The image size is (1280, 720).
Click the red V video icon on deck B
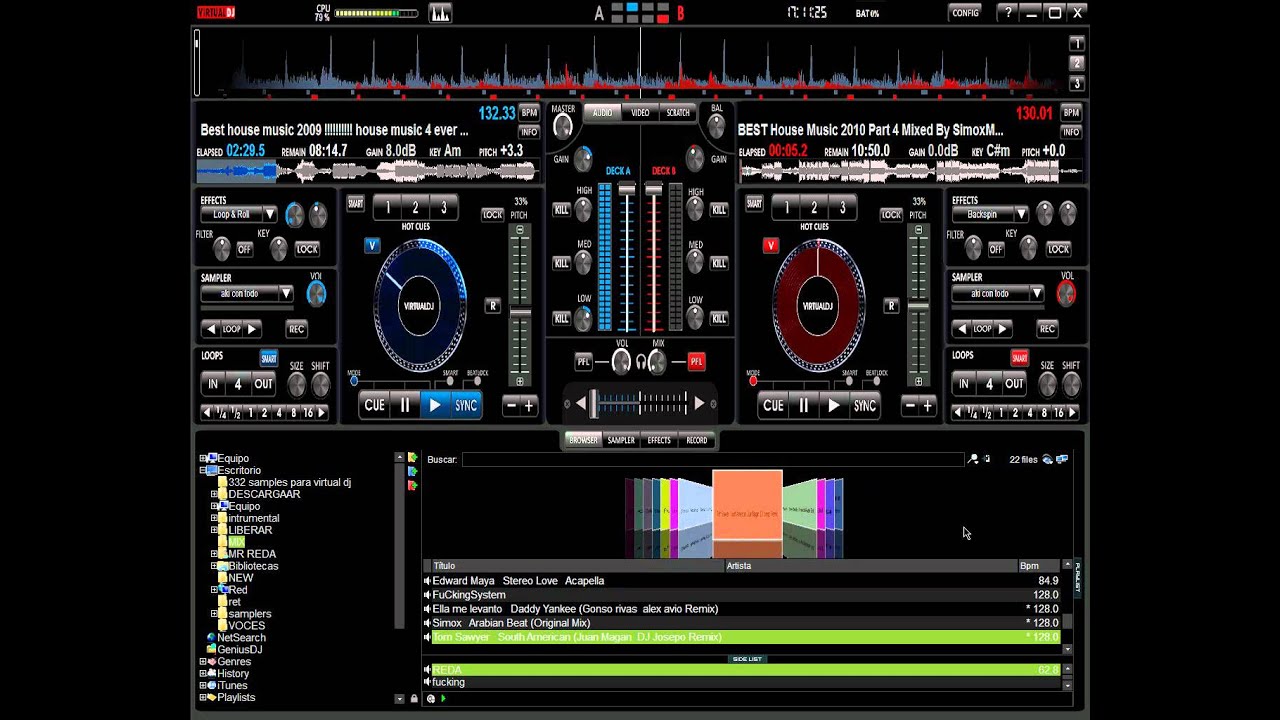pos(770,245)
